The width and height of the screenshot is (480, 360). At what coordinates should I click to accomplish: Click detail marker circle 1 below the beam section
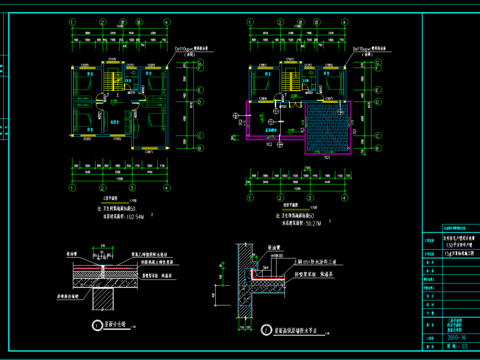[97, 325]
